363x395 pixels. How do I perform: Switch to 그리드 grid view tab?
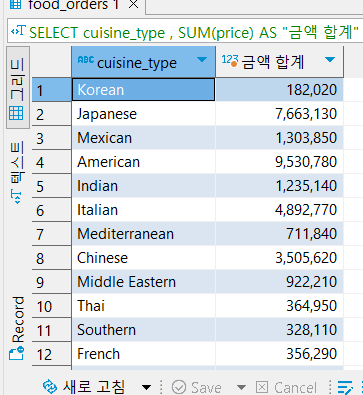pos(18,88)
